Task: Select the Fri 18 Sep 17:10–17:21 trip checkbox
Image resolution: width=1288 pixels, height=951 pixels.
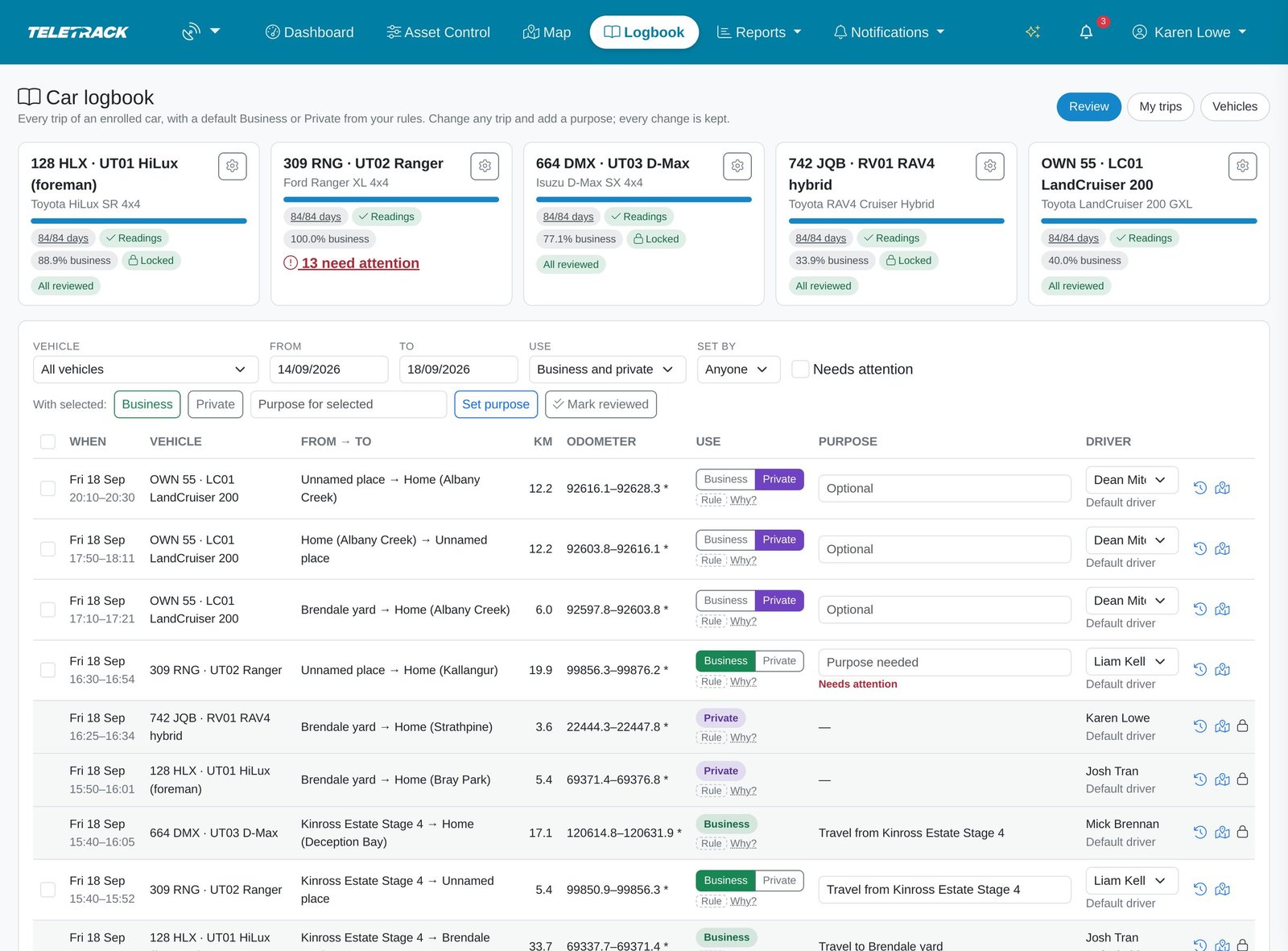Action: click(47, 610)
